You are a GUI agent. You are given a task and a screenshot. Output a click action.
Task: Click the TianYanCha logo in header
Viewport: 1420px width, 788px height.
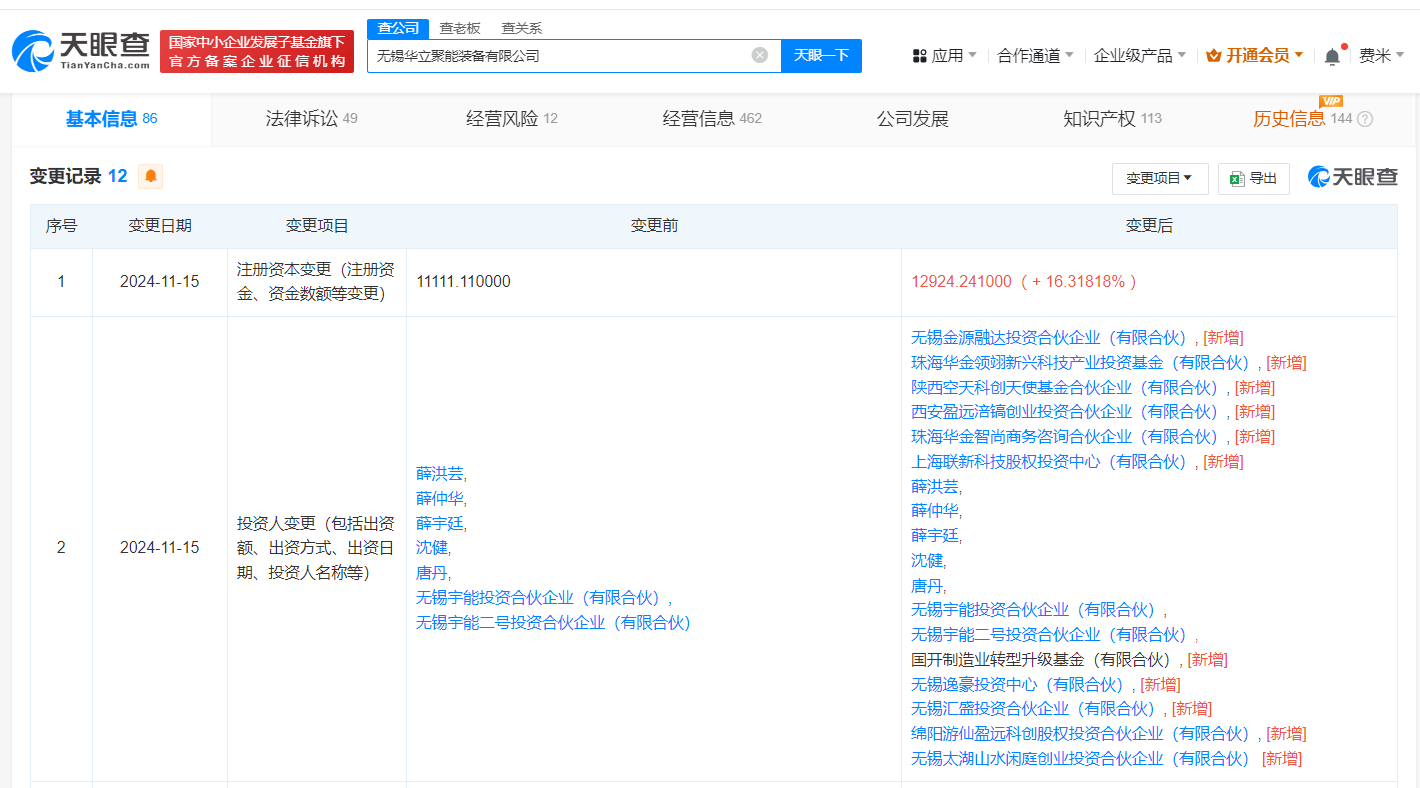(82, 51)
